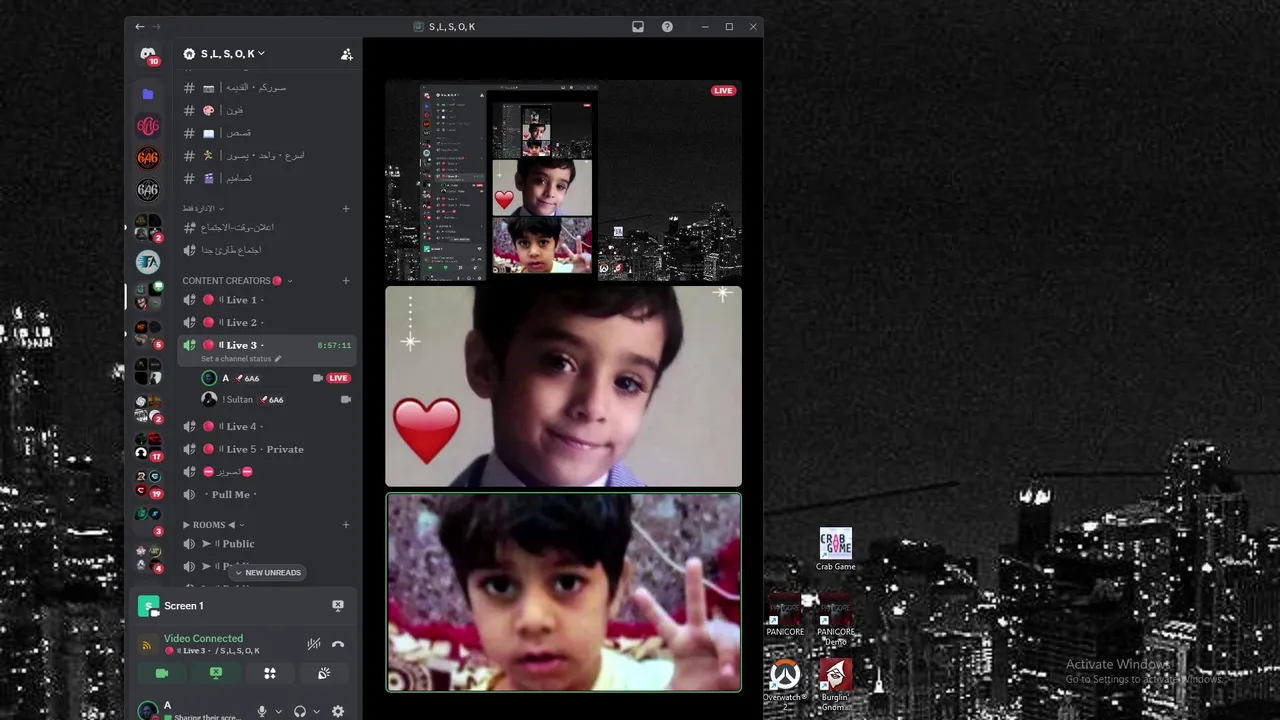The width and height of the screenshot is (1280, 720).
Task: Toggle the camera button in voice panel
Action: [162, 673]
